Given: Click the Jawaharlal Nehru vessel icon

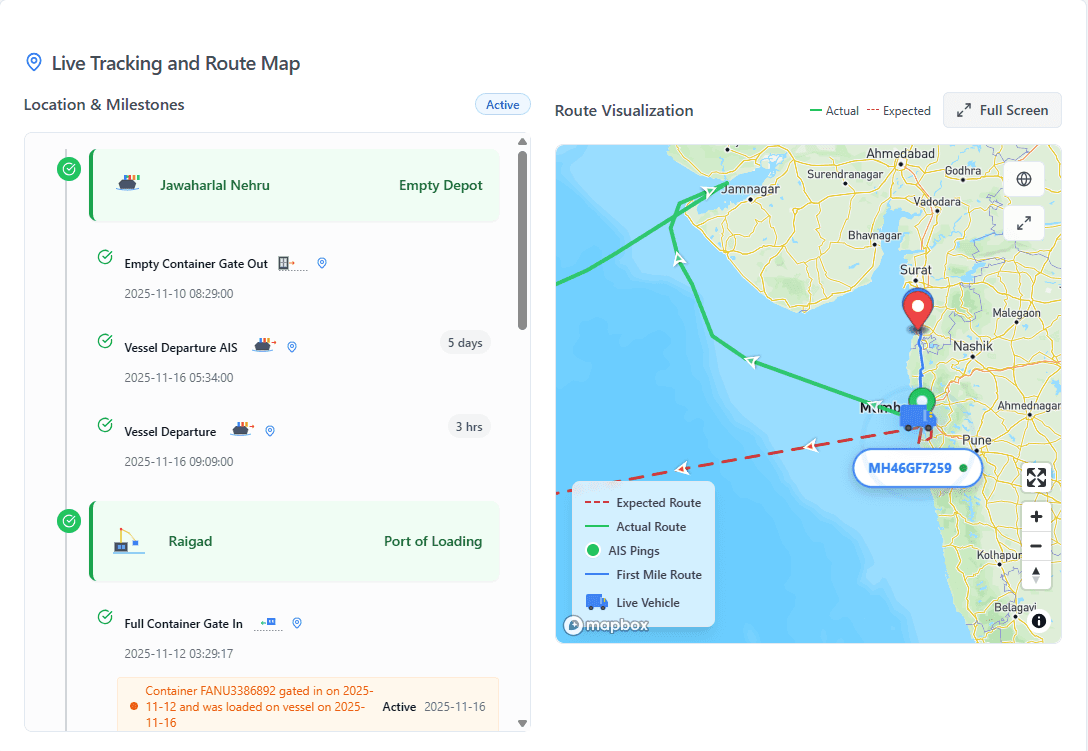Looking at the screenshot, I should pos(128,183).
